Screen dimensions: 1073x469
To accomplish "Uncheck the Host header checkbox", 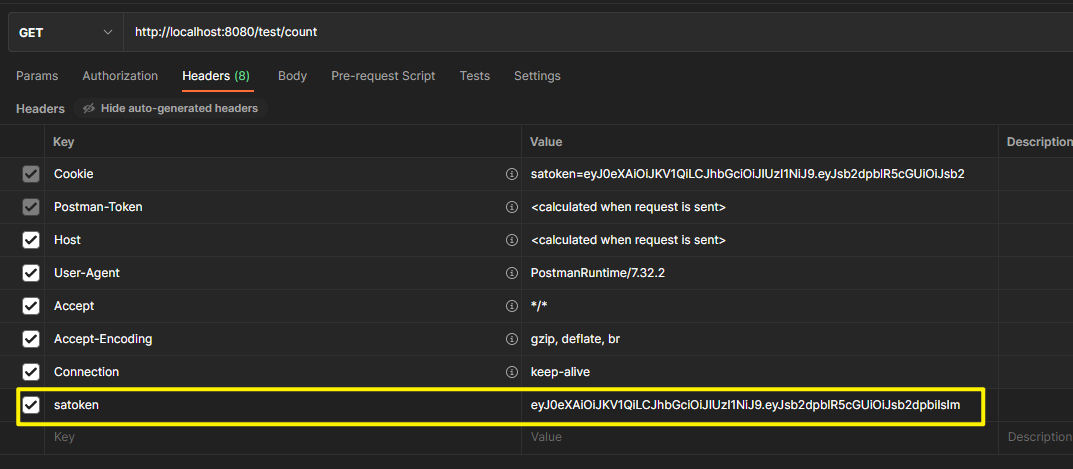I will 31,240.
